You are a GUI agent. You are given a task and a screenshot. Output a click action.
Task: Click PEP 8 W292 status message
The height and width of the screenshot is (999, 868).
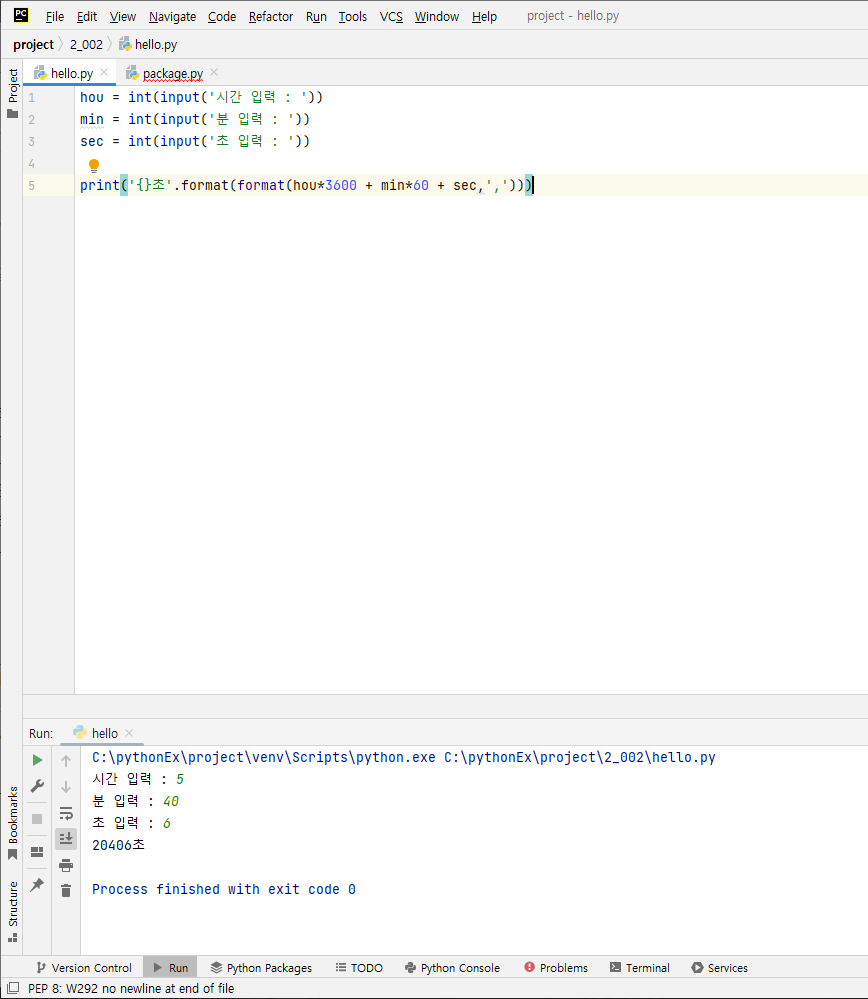pyautogui.click(x=131, y=988)
